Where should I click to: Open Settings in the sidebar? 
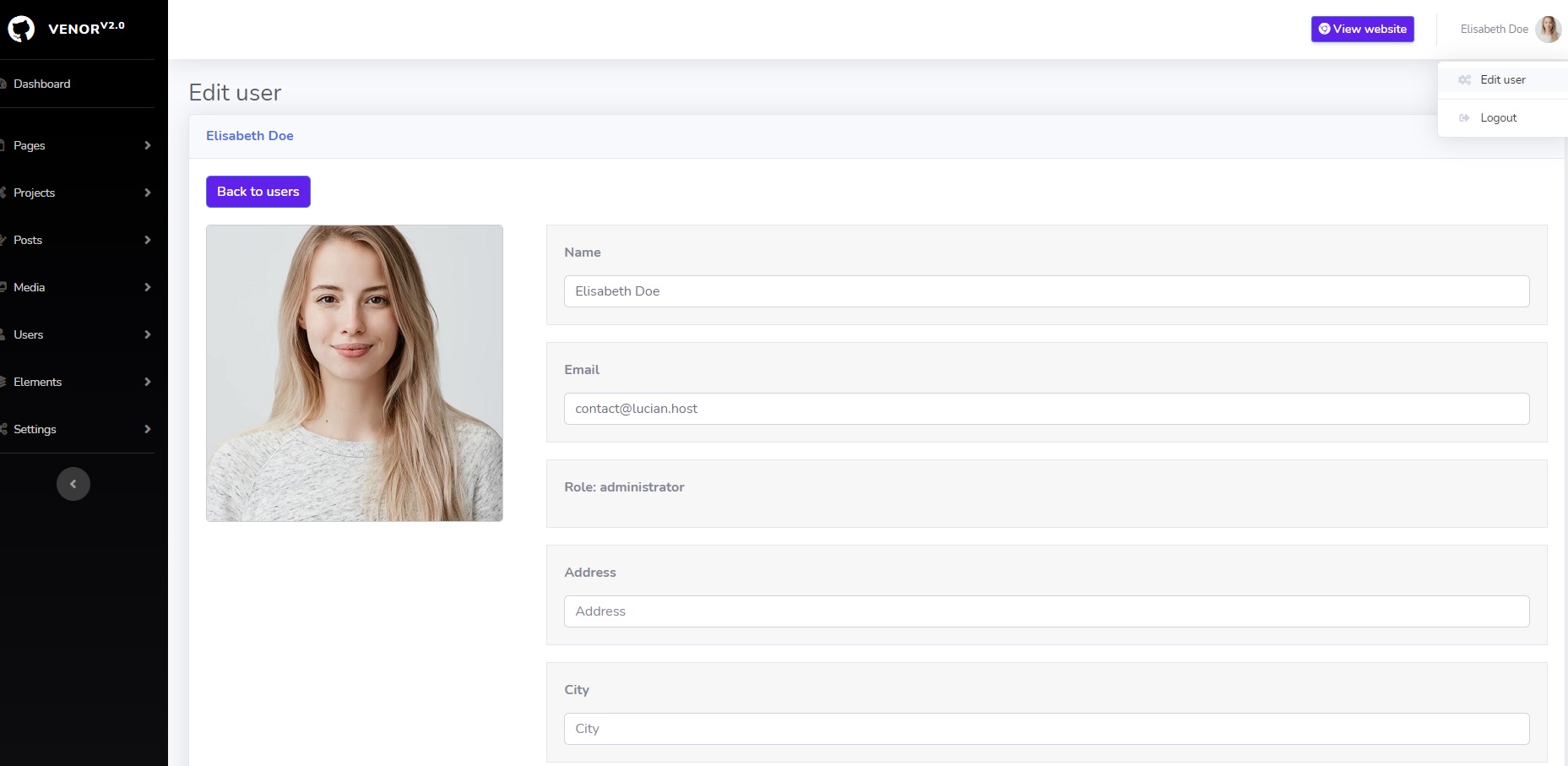click(x=35, y=429)
